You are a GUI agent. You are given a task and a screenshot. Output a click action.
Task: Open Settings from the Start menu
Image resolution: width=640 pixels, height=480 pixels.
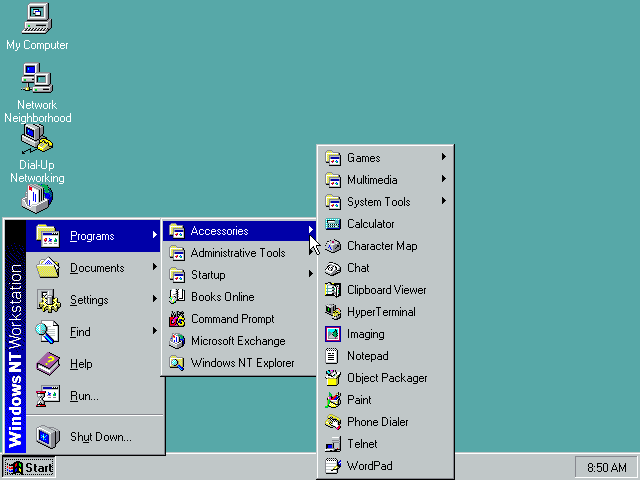coord(93,300)
